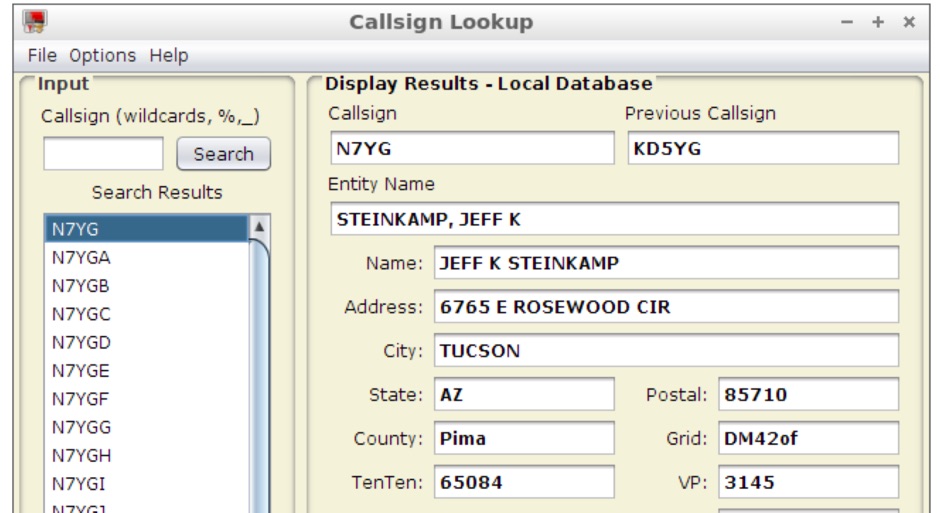Click the City field showing TUCSON
The image size is (940, 513).
[x=667, y=350]
